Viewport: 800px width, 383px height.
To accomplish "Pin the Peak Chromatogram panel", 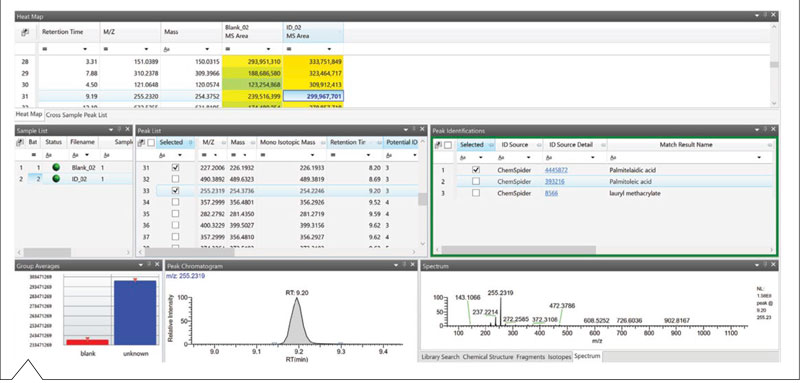I will pos(404,265).
